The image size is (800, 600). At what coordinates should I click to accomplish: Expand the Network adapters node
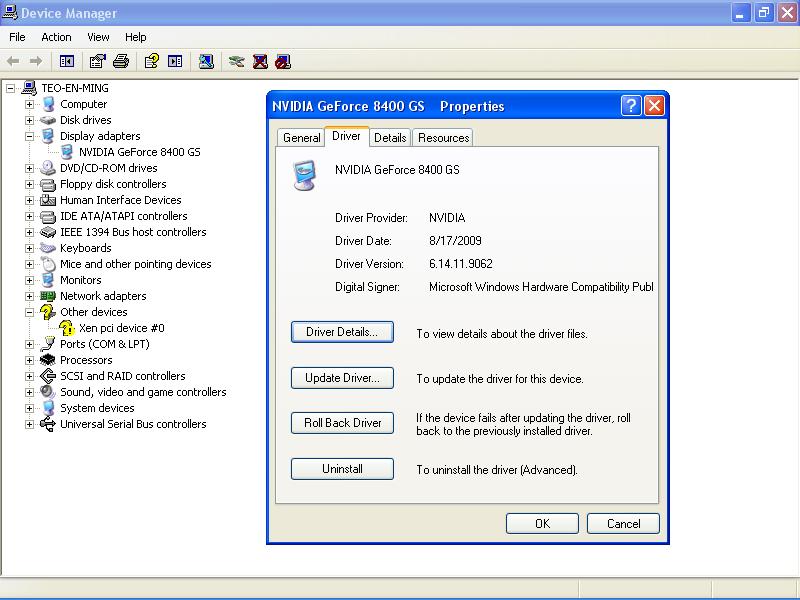[x=30, y=296]
